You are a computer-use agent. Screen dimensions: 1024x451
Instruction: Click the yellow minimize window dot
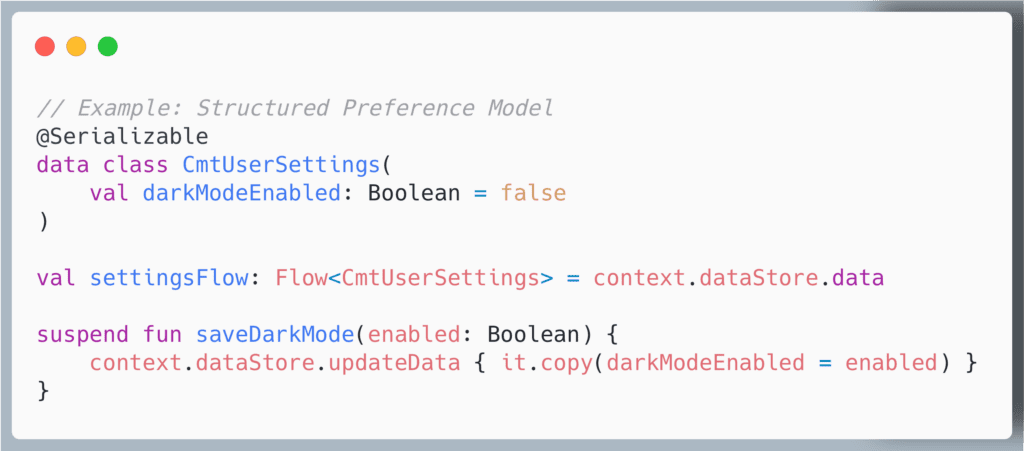[x=76, y=46]
